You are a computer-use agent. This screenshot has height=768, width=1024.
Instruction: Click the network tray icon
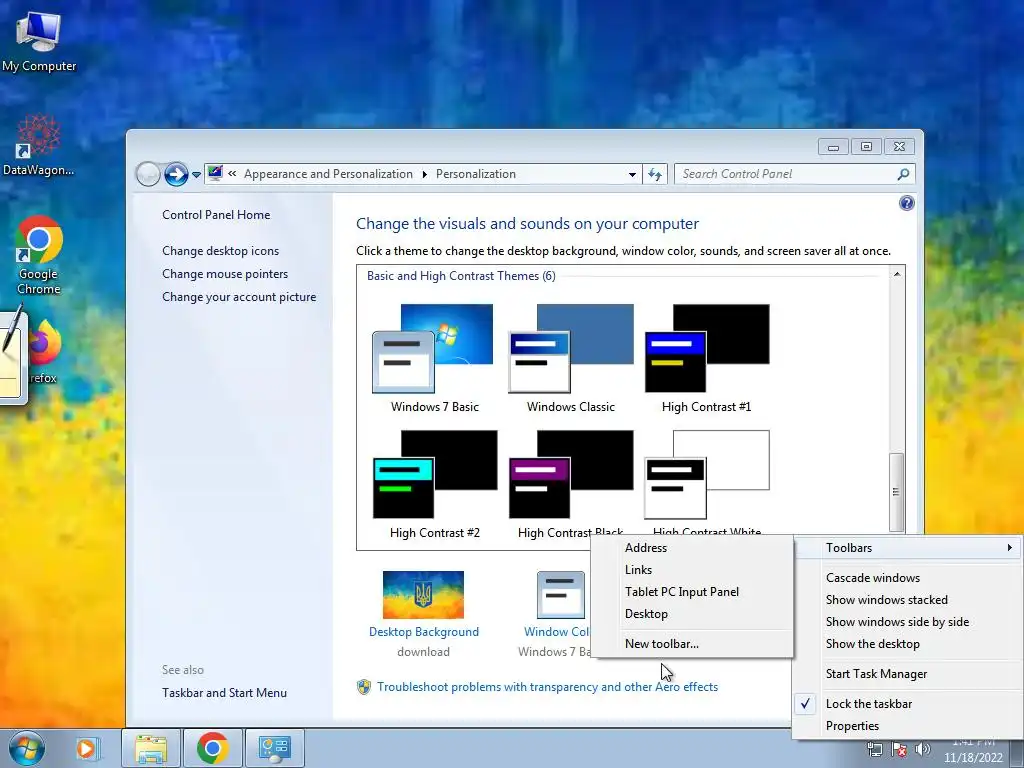(x=875, y=750)
